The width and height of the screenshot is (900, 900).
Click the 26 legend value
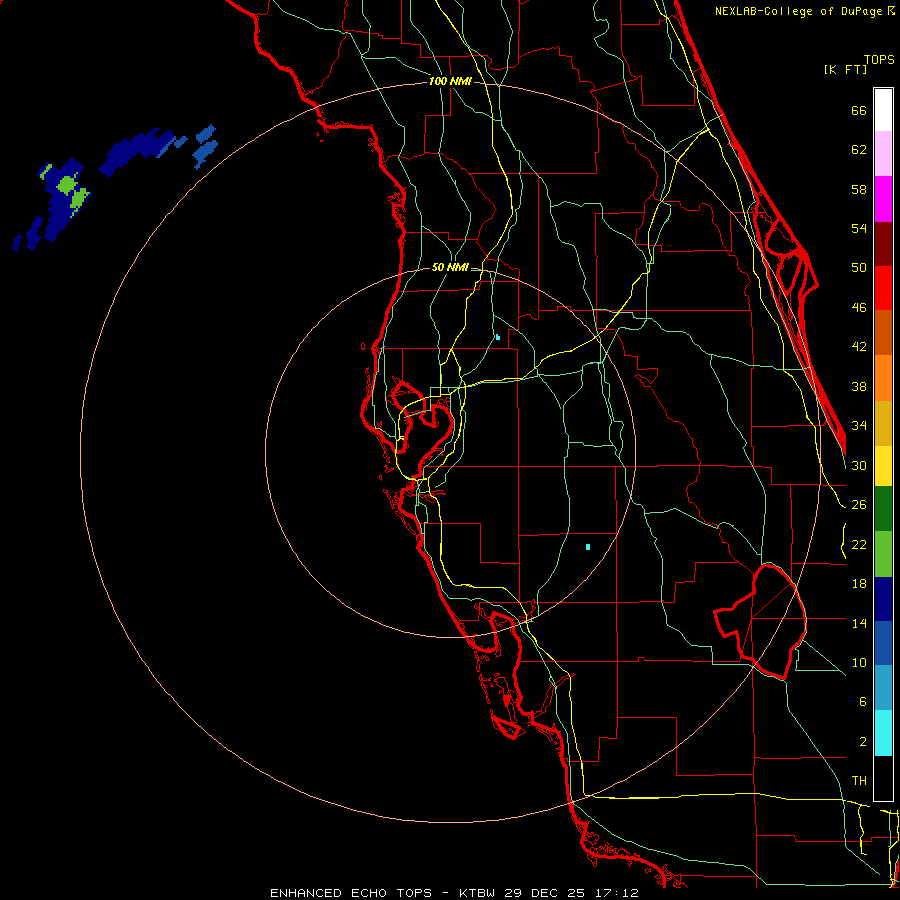859,505
